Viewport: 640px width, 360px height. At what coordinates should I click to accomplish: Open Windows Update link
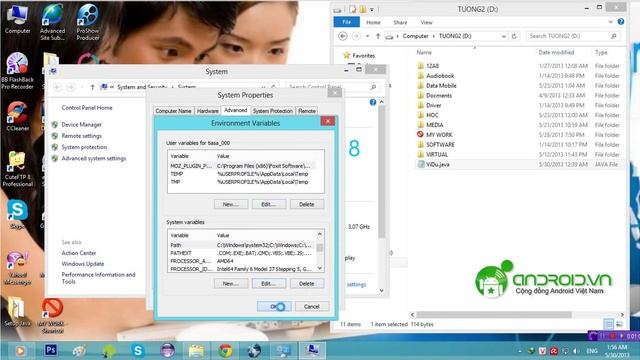[82, 264]
